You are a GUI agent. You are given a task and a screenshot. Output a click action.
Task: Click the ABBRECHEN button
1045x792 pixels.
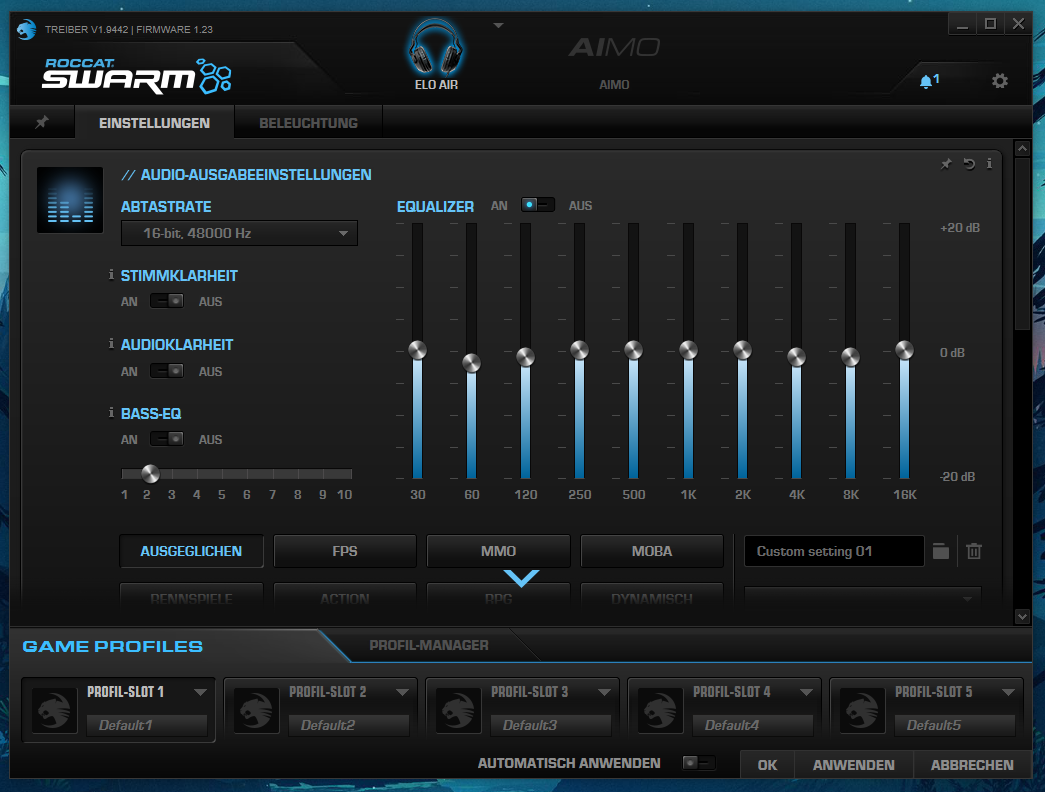[x=972, y=765]
